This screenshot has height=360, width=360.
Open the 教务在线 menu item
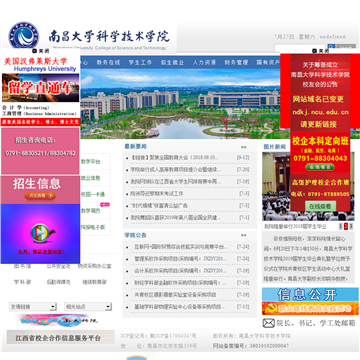(x=108, y=62)
